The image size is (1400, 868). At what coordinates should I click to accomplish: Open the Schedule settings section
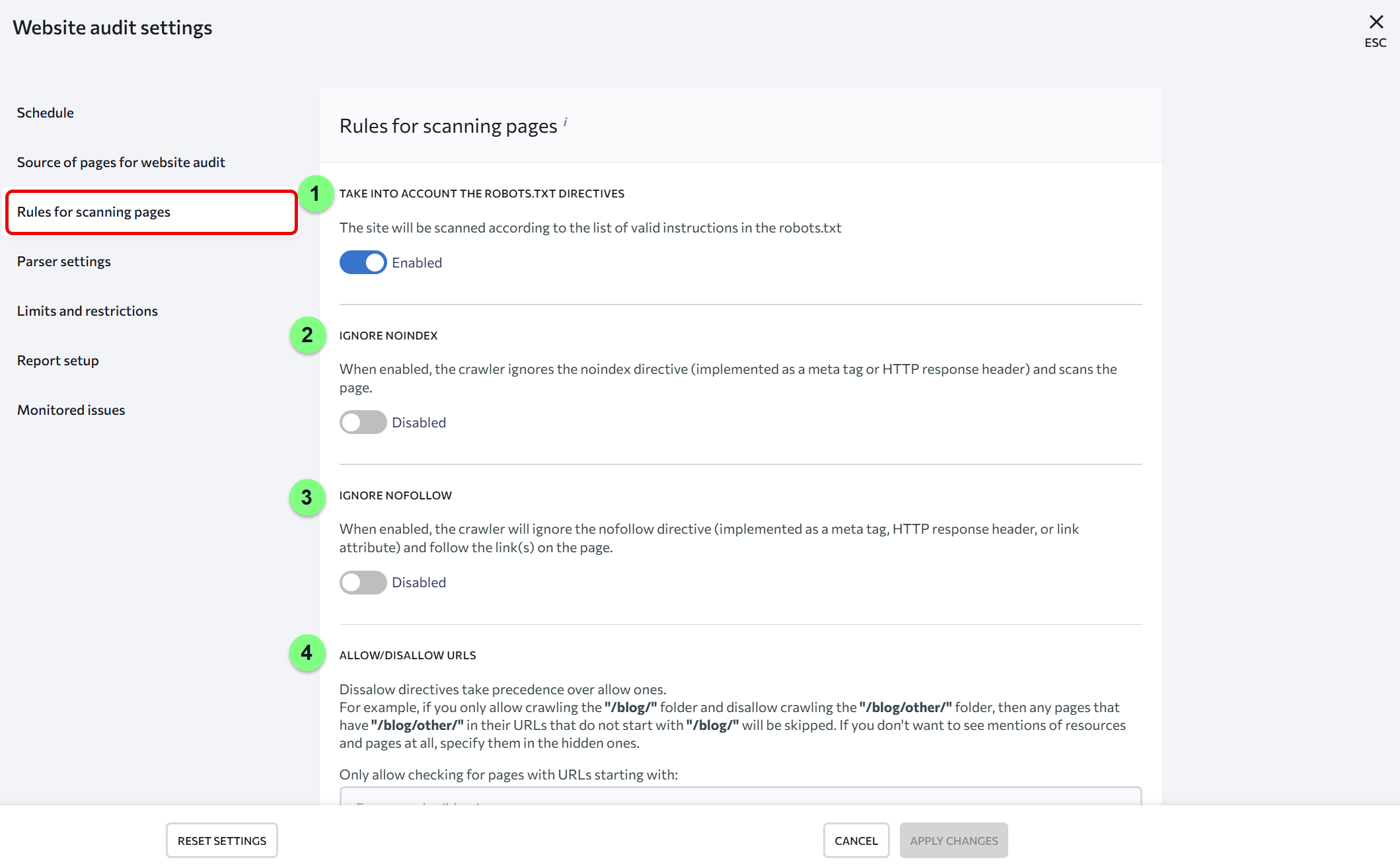click(x=45, y=113)
